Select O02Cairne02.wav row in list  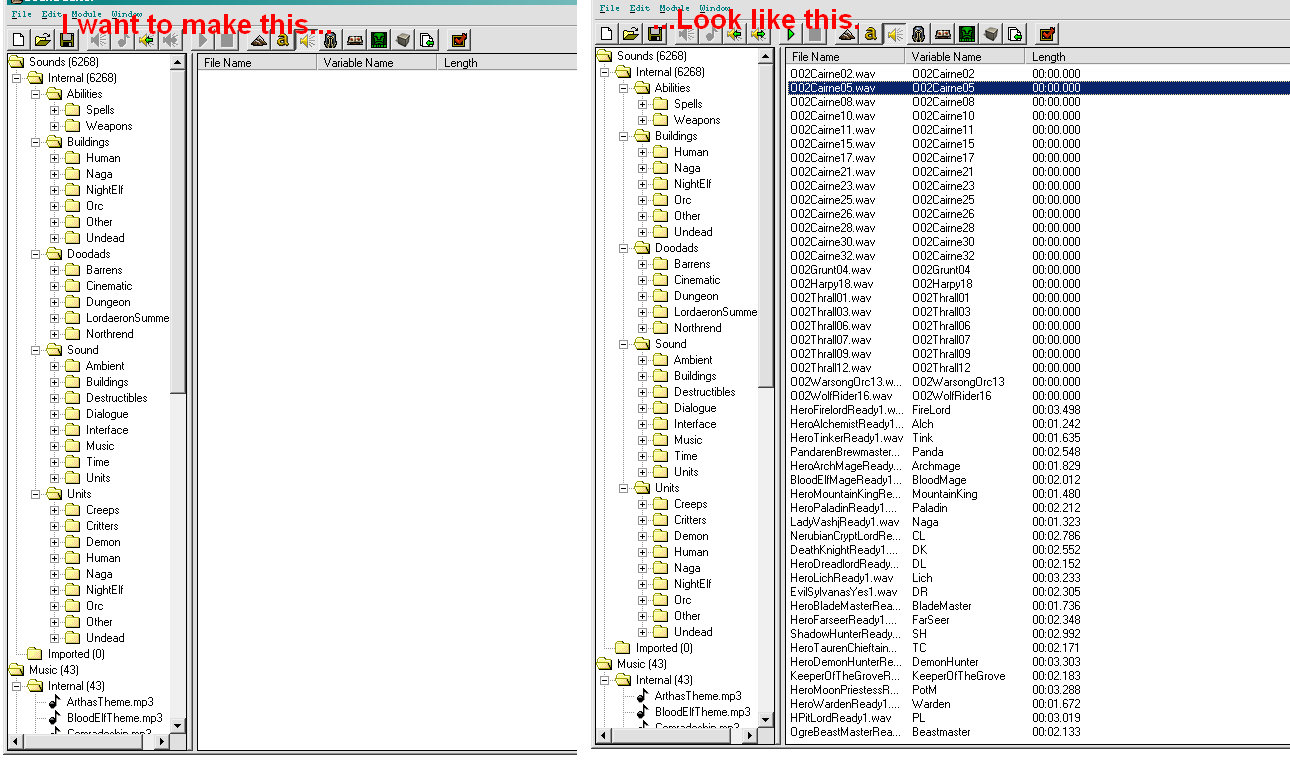point(1038,74)
